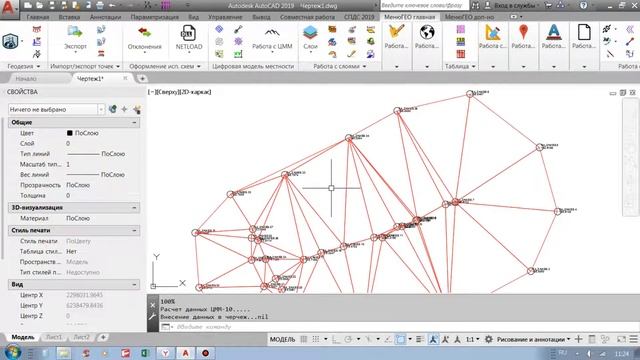
Task: Click the drafting triangle Работа с icon
Action: click(x=493, y=32)
